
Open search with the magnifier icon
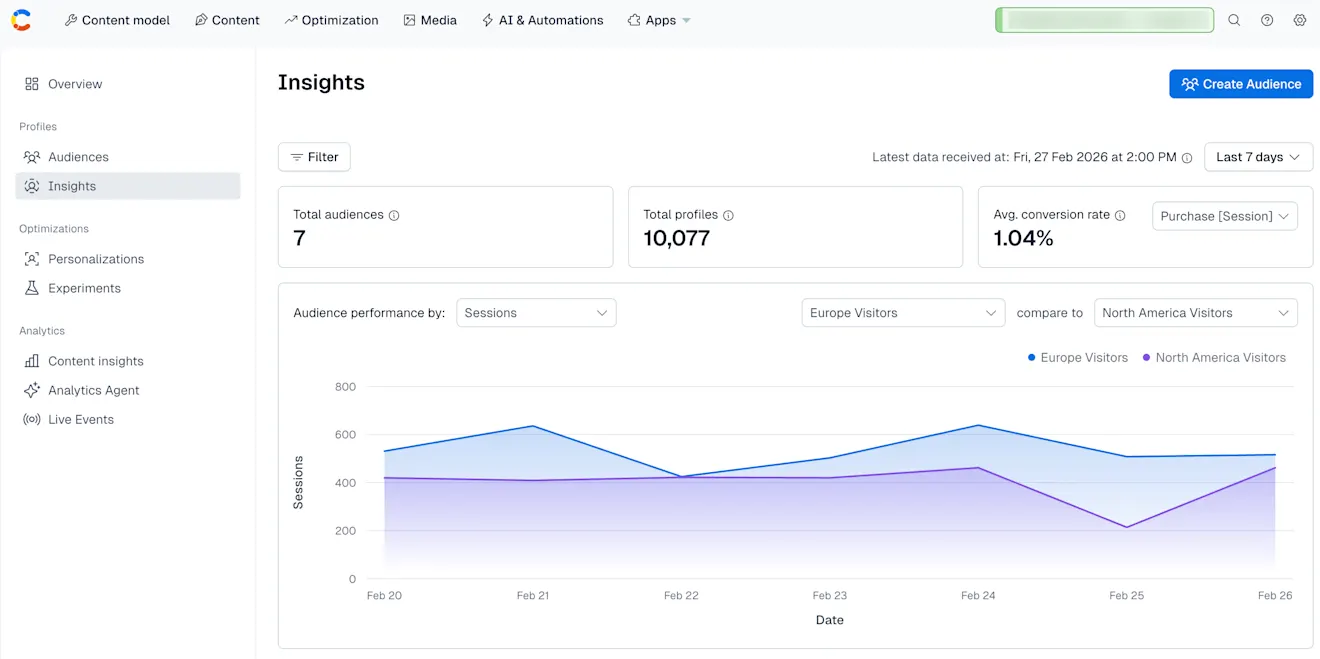pyautogui.click(x=1234, y=19)
